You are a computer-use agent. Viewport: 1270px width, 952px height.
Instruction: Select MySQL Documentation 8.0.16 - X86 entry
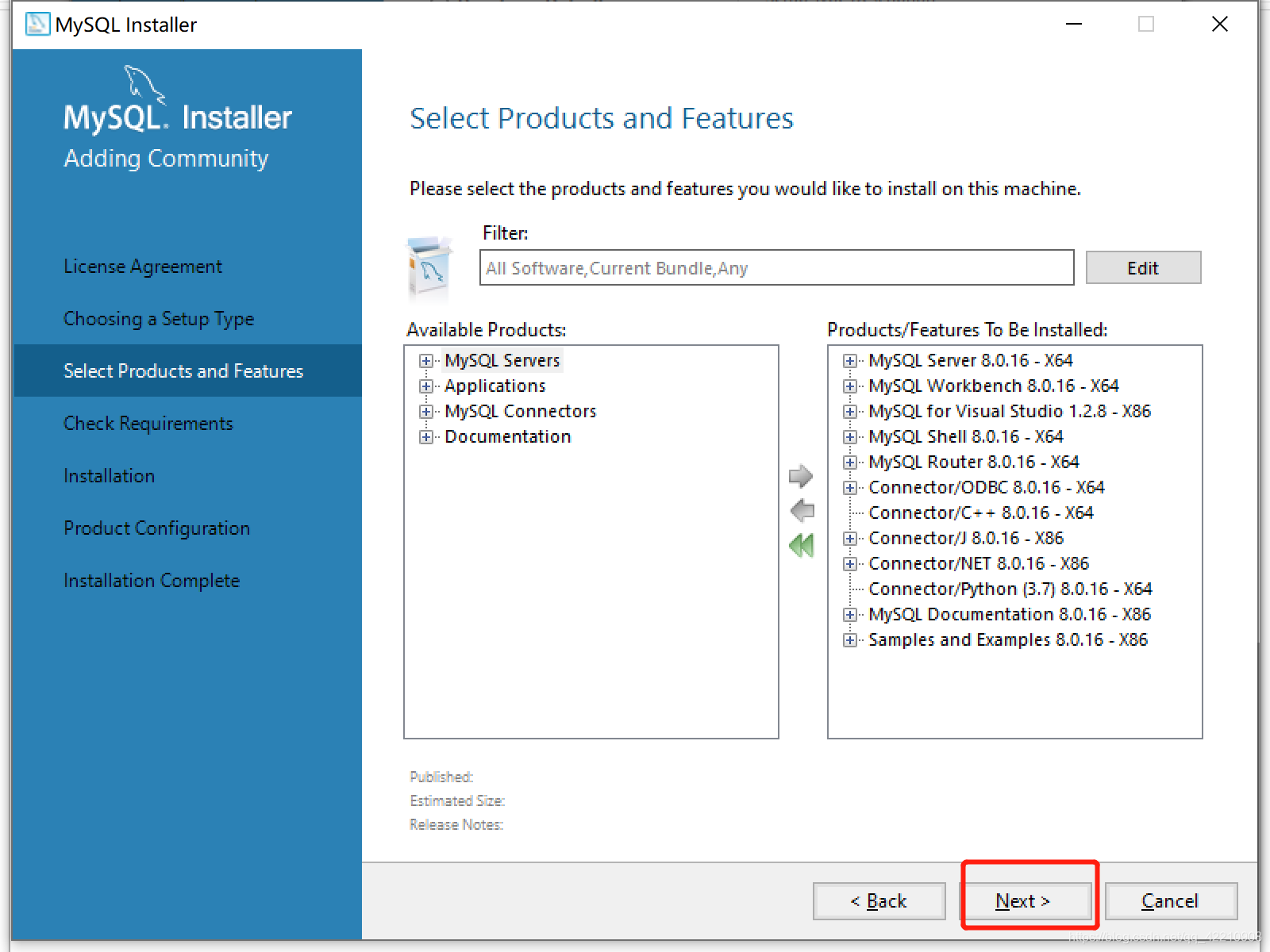[x=1009, y=614]
